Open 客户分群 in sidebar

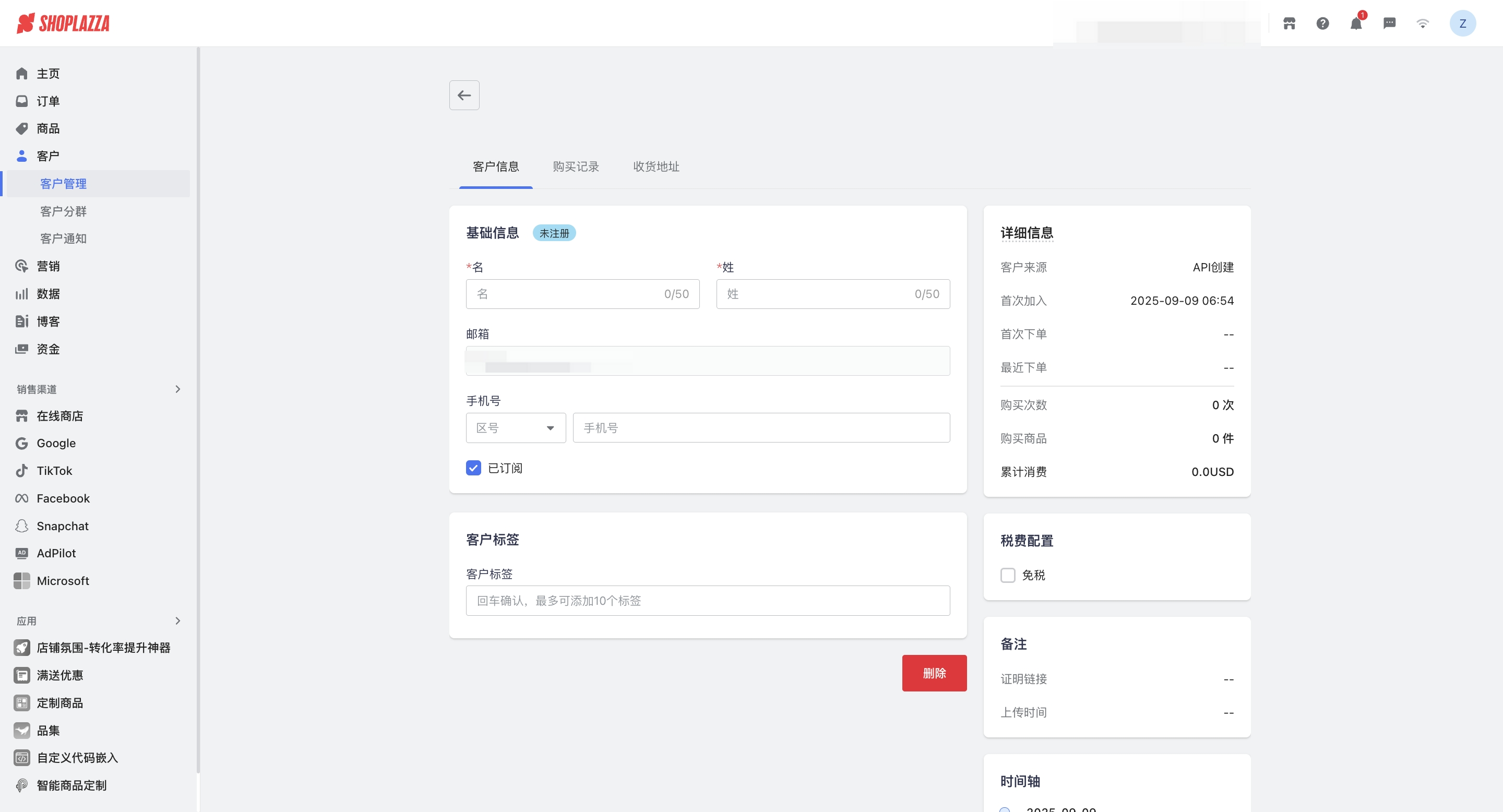(x=63, y=211)
